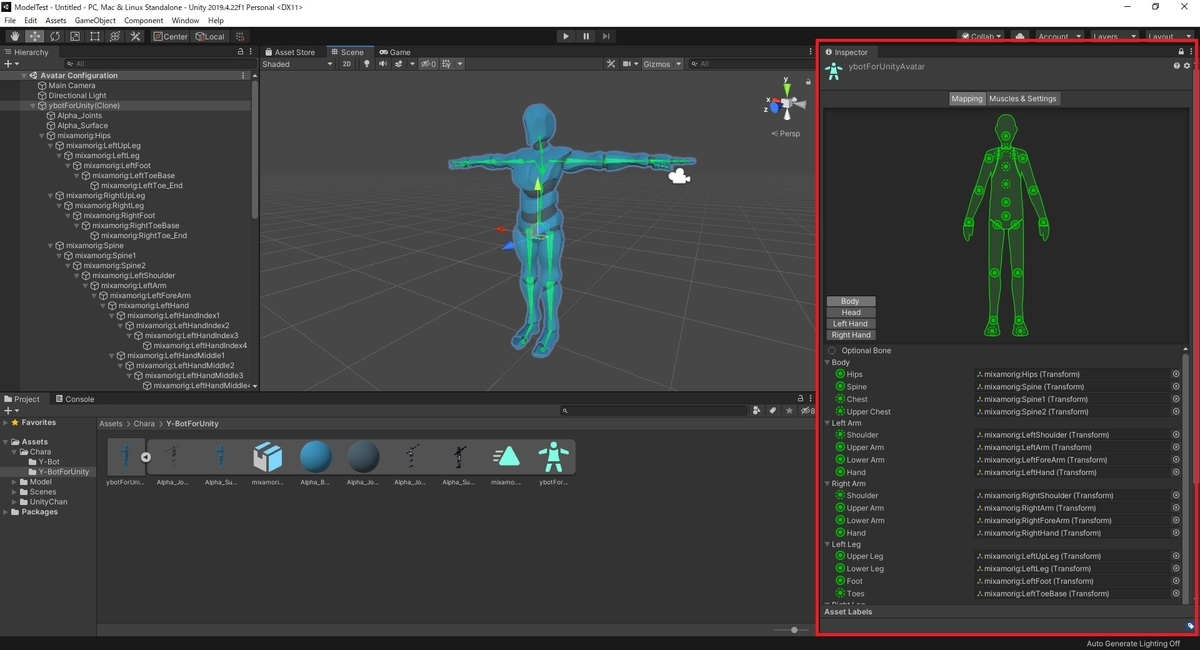Select the Transform tool
This screenshot has width=1200, height=650.
[x=115, y=36]
